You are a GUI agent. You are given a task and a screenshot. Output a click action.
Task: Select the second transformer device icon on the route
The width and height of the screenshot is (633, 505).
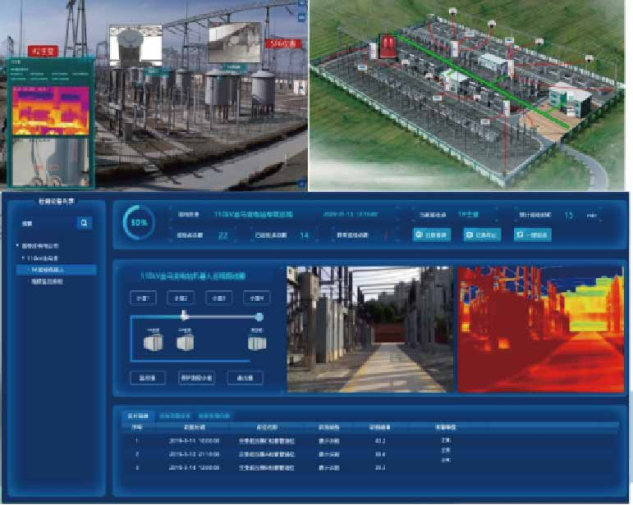185,342
